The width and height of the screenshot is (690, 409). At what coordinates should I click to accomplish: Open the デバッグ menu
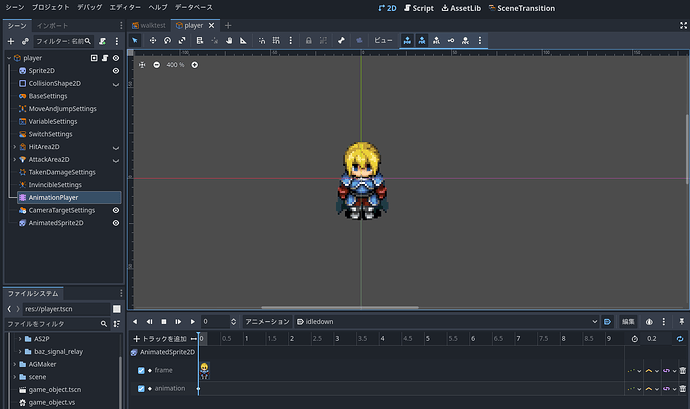pyautogui.click(x=89, y=7)
